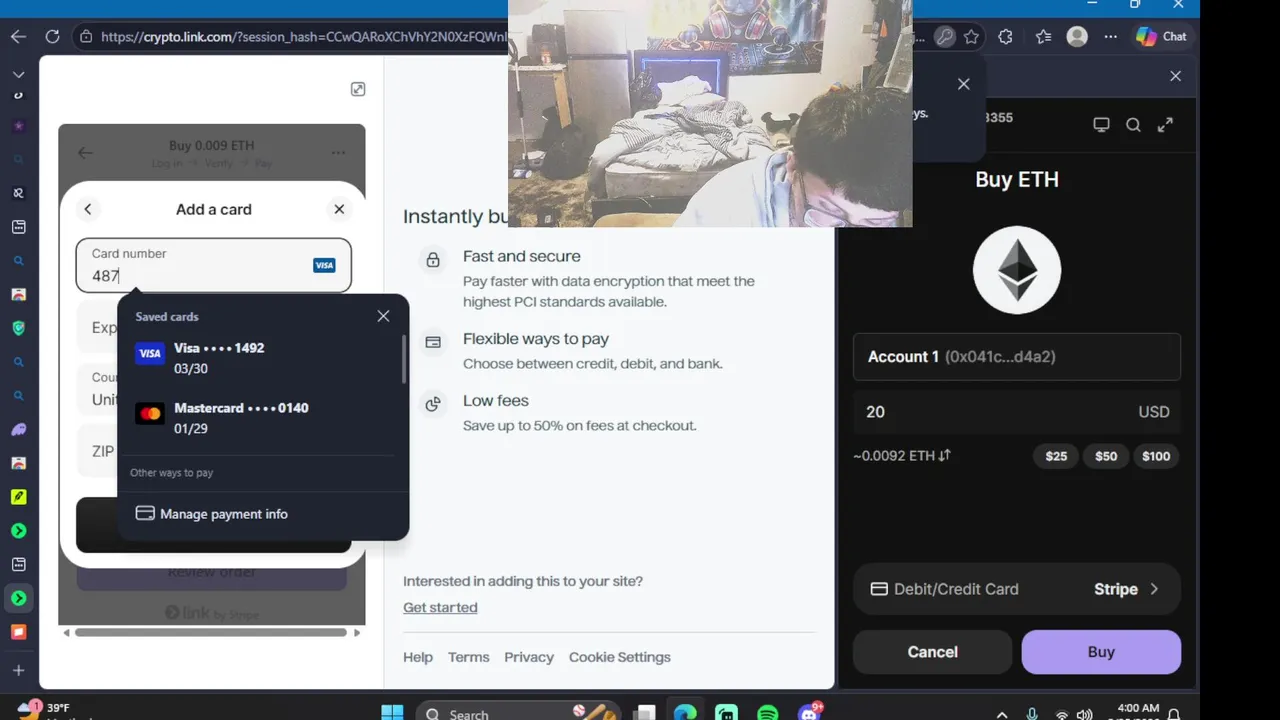The height and width of the screenshot is (720, 1280).
Task: Open Debit/Credit Card Stripe payment selector
Action: click(x=1017, y=589)
